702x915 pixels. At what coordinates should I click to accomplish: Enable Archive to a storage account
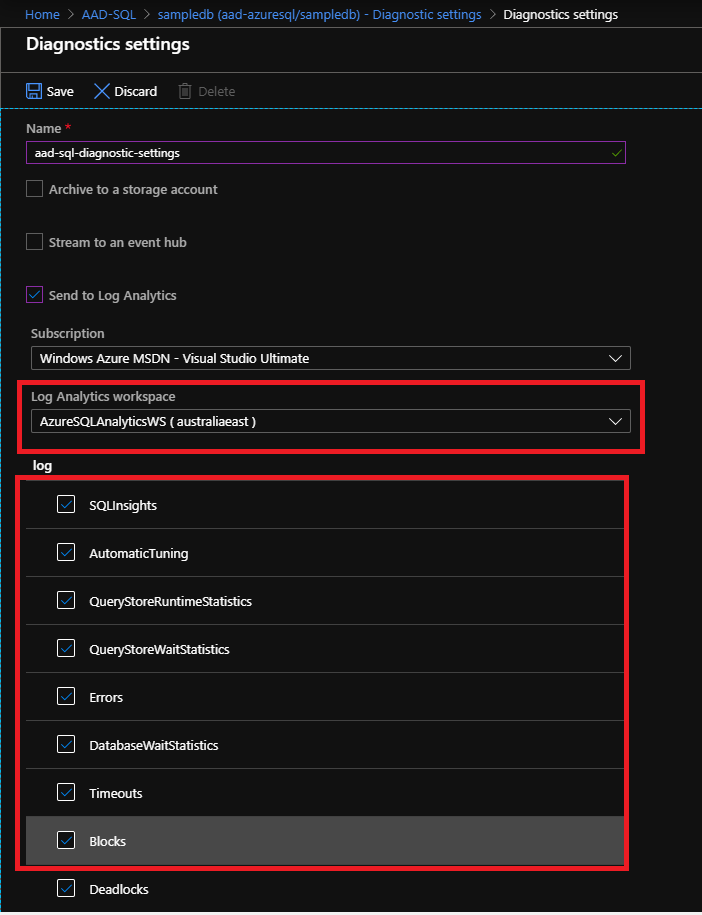tap(34, 188)
